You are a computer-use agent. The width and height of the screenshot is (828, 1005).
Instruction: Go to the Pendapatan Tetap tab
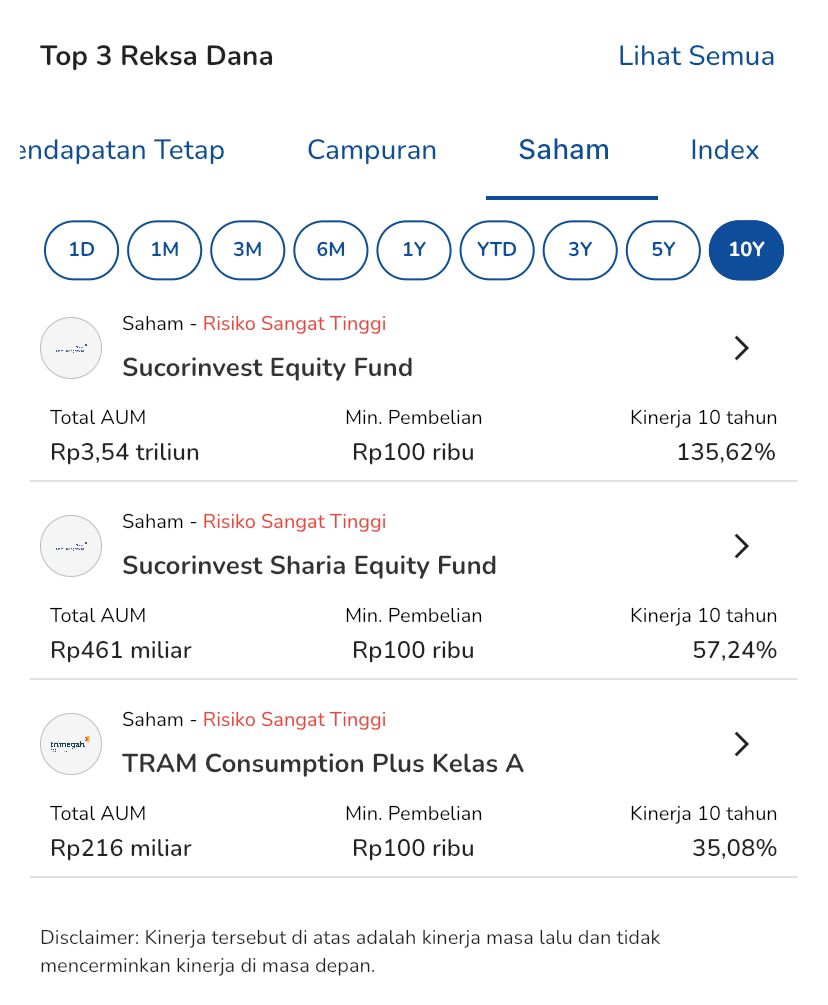(122, 150)
